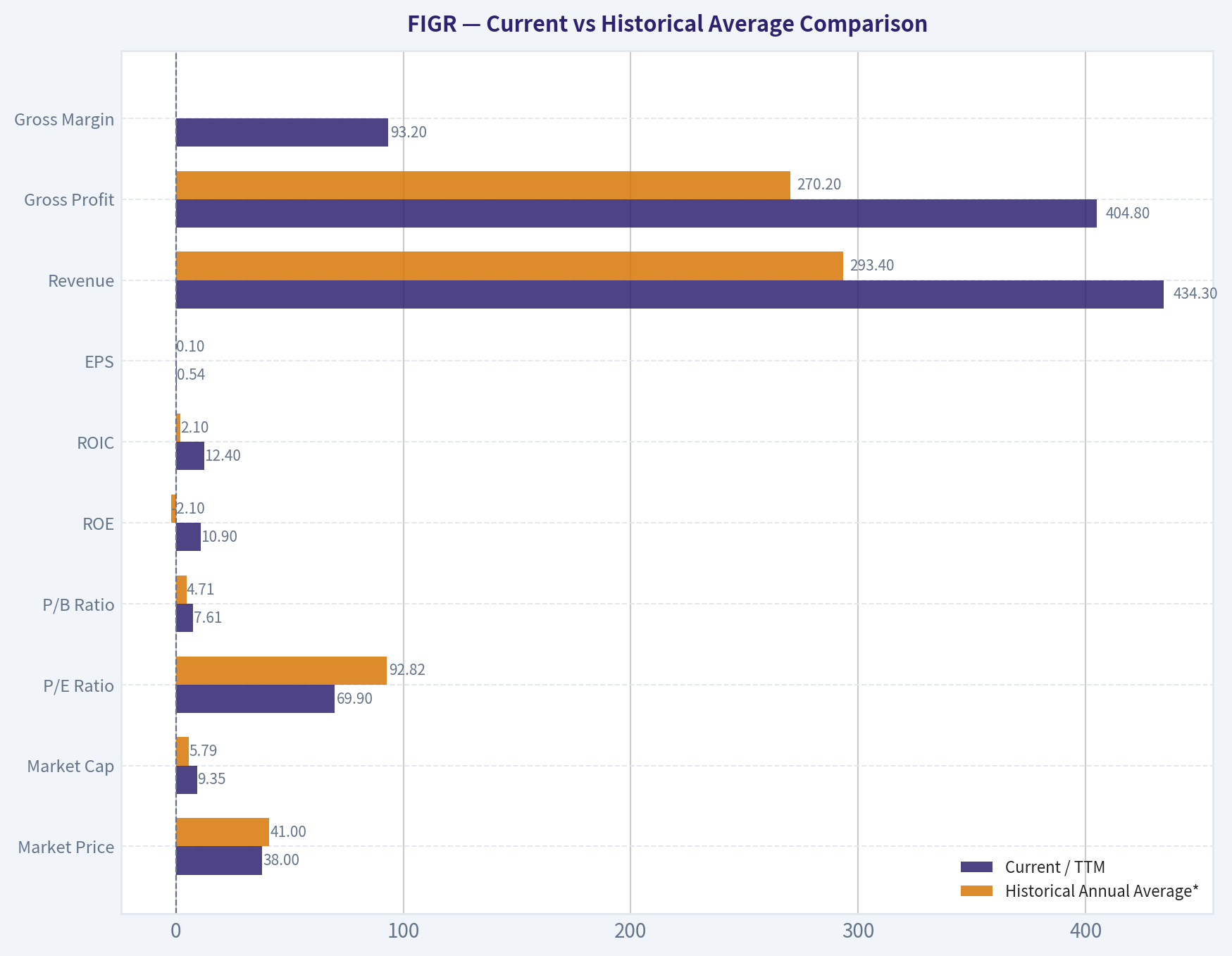Click the Revenue axis label
This screenshot has height=956, width=1232.
(x=81, y=281)
